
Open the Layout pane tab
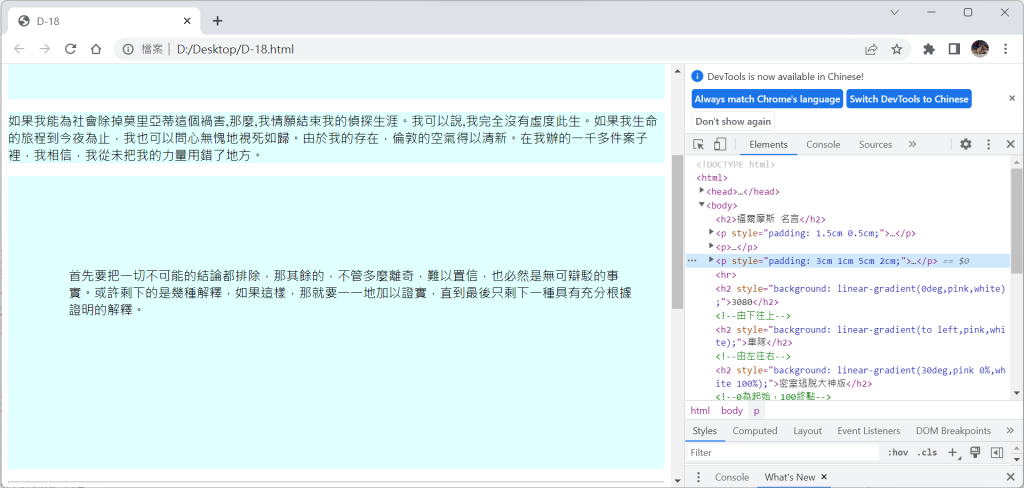(x=807, y=431)
